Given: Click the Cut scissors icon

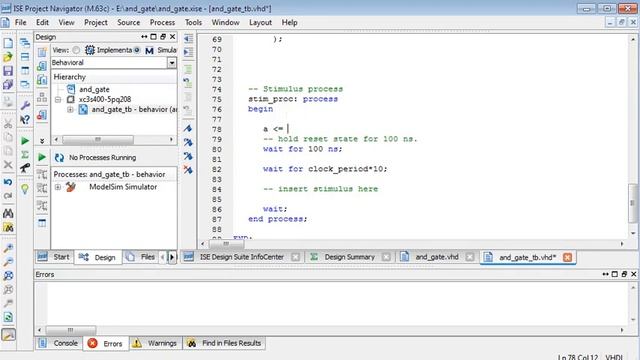Looking at the screenshot, I should point(8,124).
